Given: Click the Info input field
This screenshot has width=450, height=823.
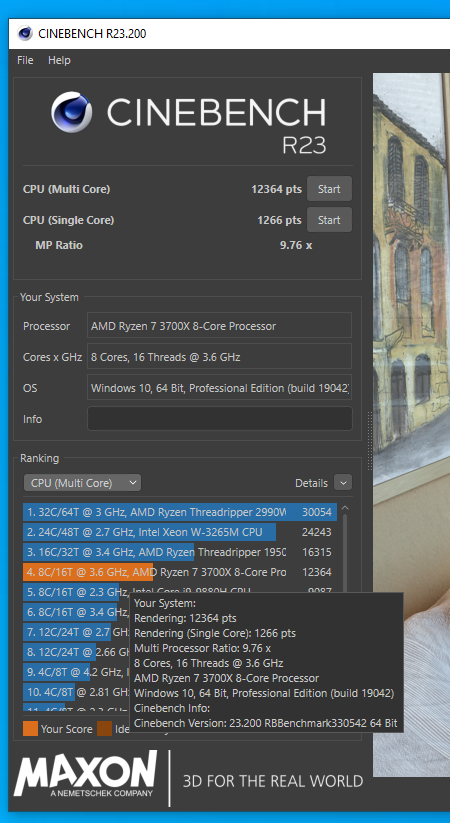Looking at the screenshot, I should (219, 419).
